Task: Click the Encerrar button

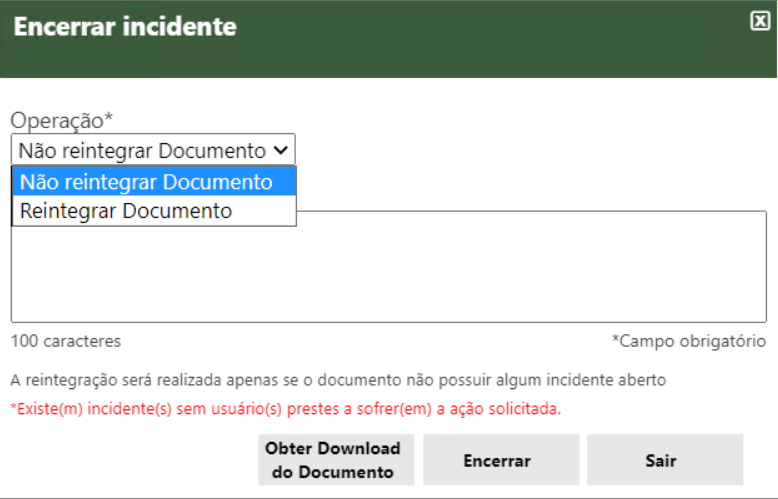Action: 501,460
